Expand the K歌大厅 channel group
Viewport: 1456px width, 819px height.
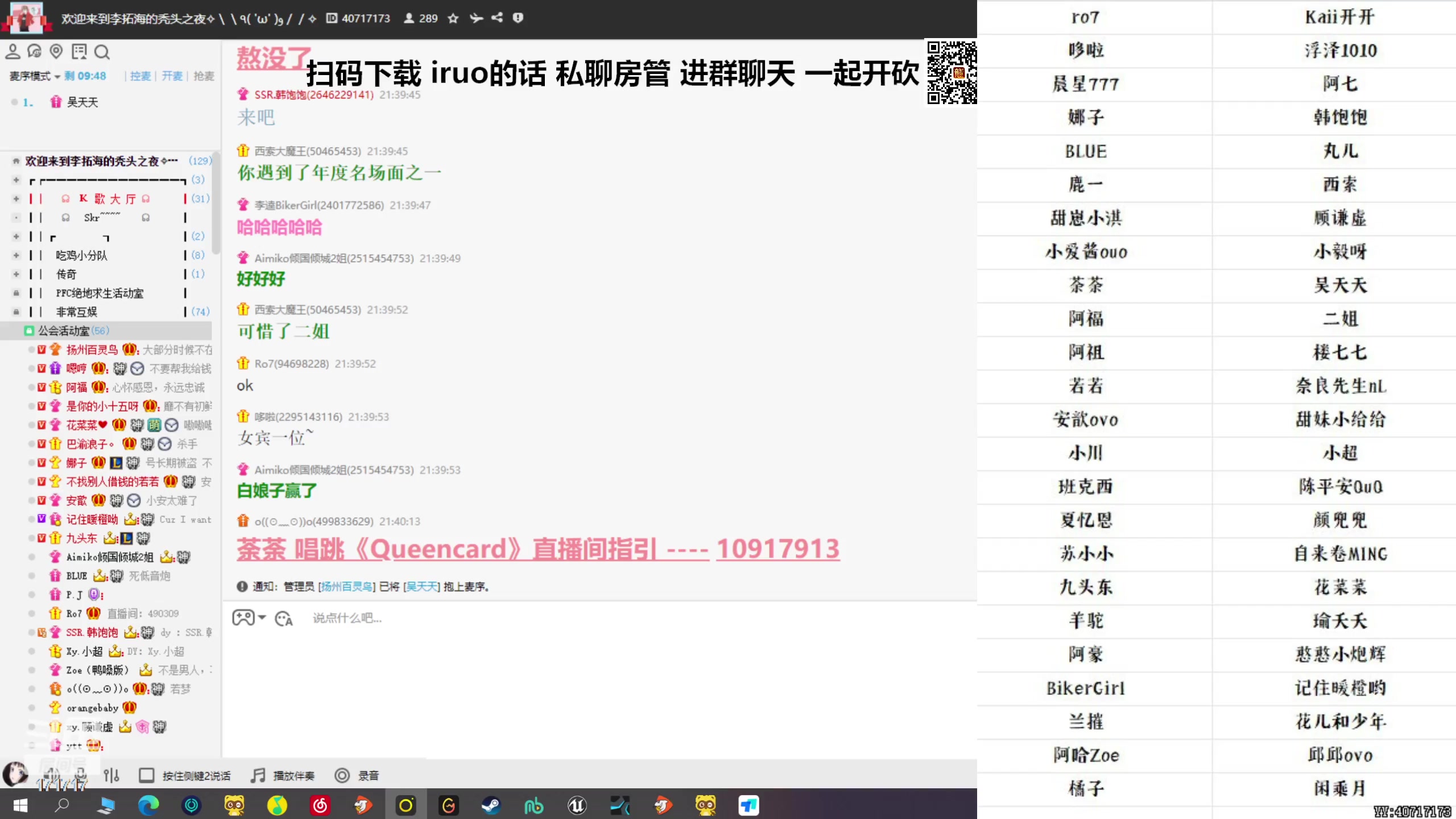pos(16,198)
